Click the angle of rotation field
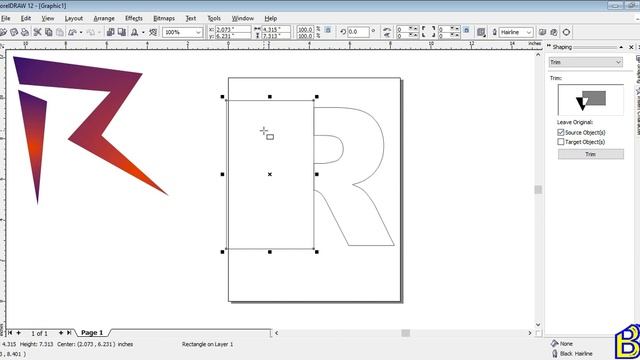640x360 pixels. click(358, 31)
